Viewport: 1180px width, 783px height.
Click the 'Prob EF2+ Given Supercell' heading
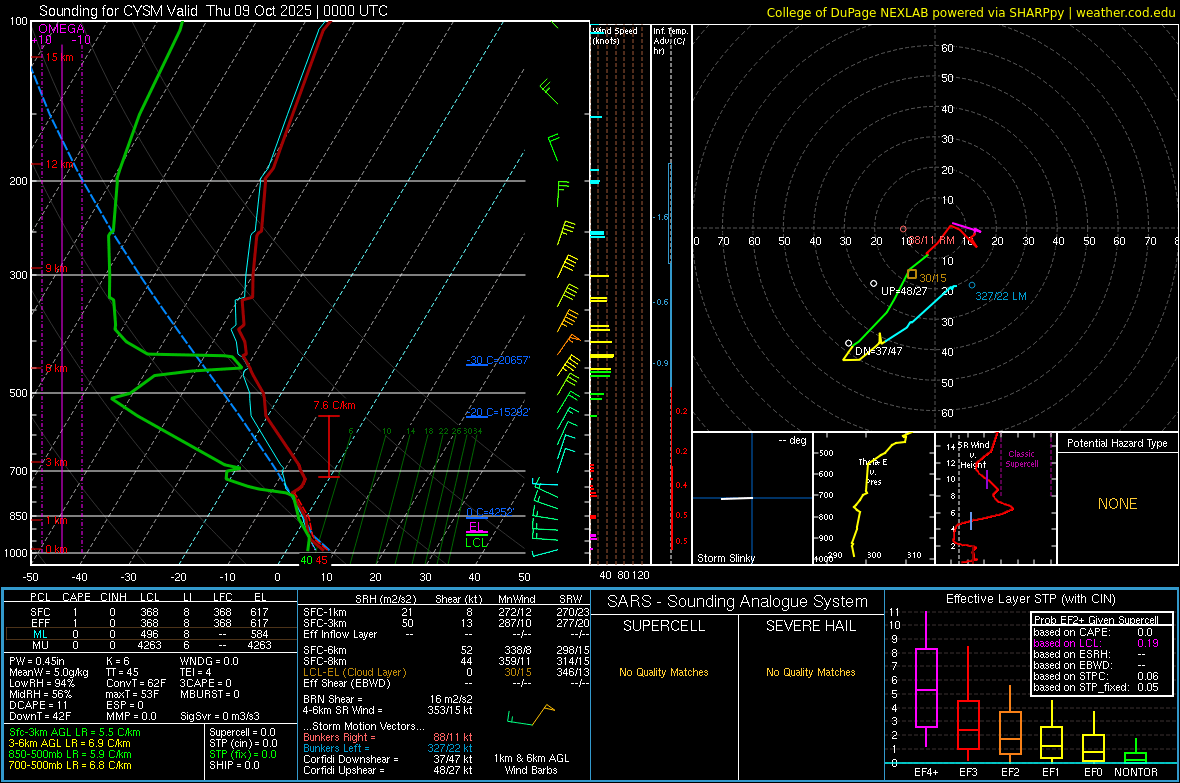1096,620
